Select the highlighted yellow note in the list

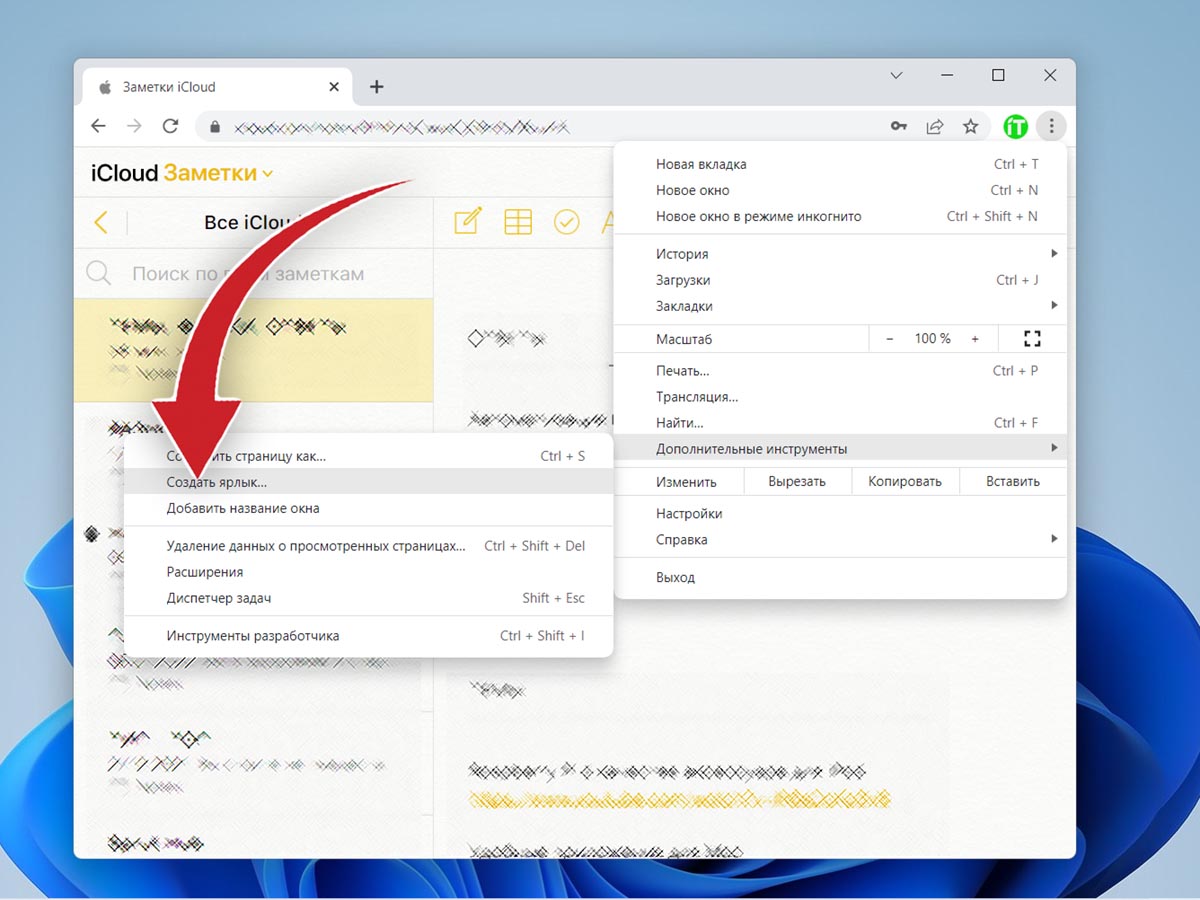254,350
